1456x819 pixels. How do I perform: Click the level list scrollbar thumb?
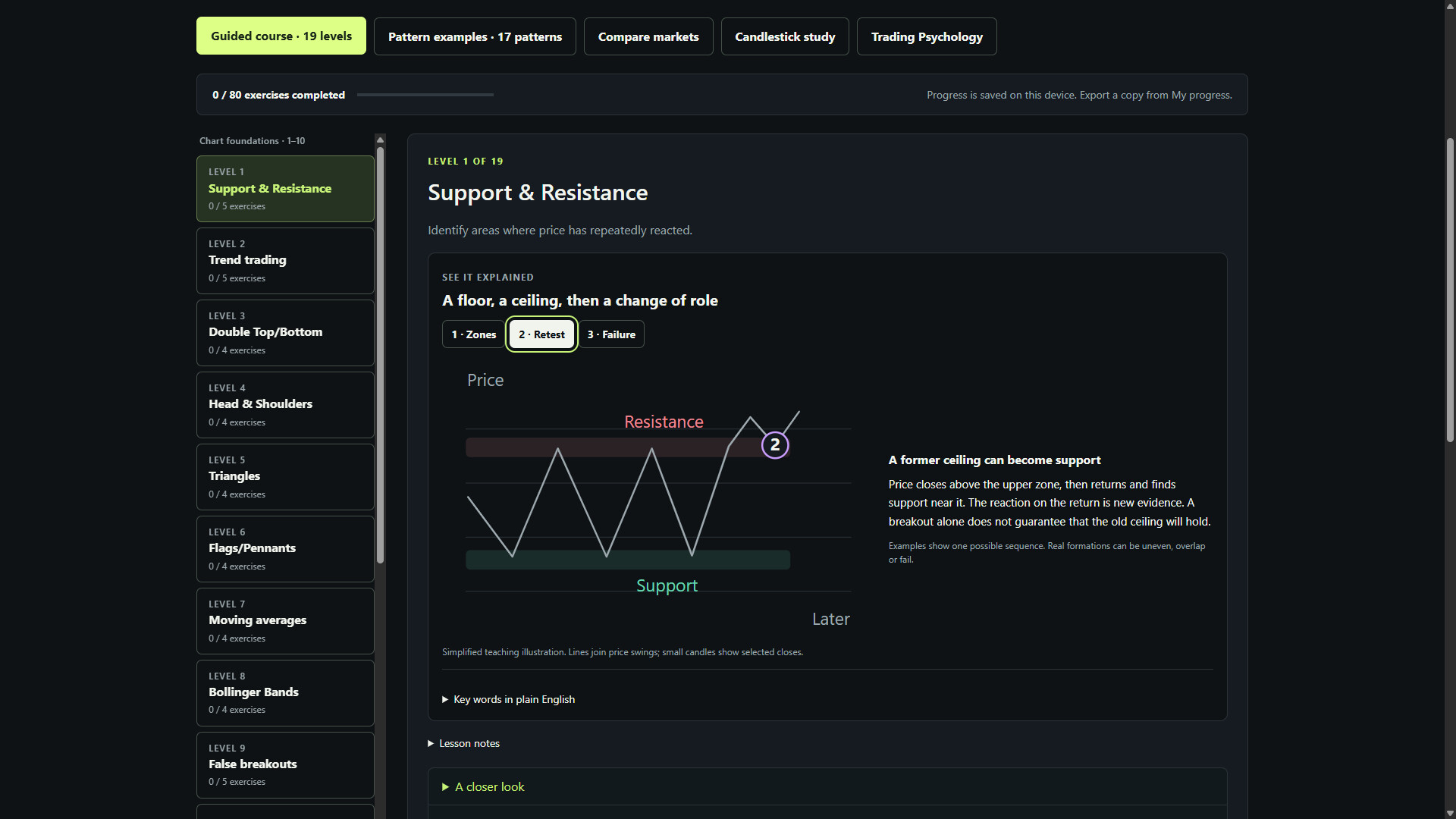pos(381,355)
